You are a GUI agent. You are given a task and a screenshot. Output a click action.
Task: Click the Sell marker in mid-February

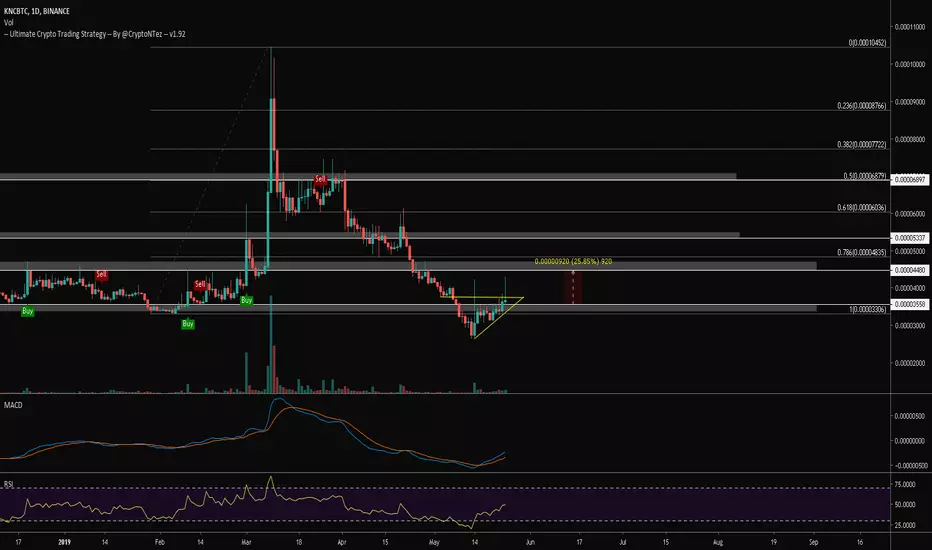(200, 284)
